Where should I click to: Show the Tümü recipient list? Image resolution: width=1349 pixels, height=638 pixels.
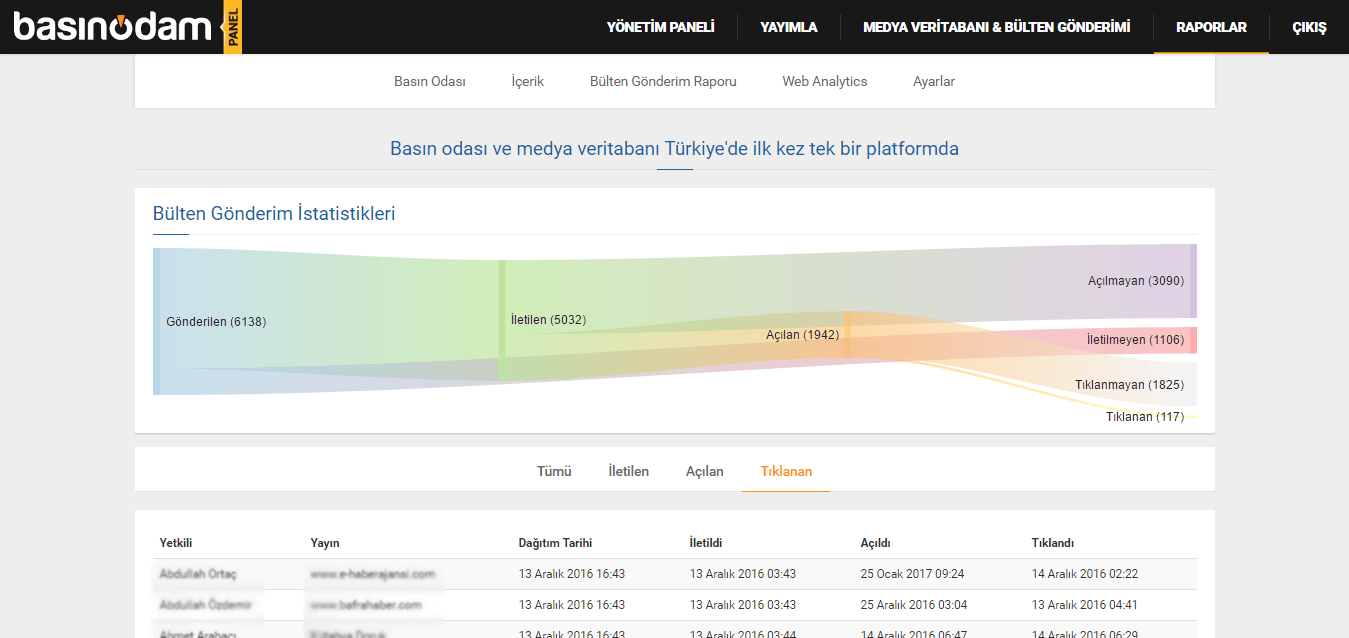click(554, 471)
